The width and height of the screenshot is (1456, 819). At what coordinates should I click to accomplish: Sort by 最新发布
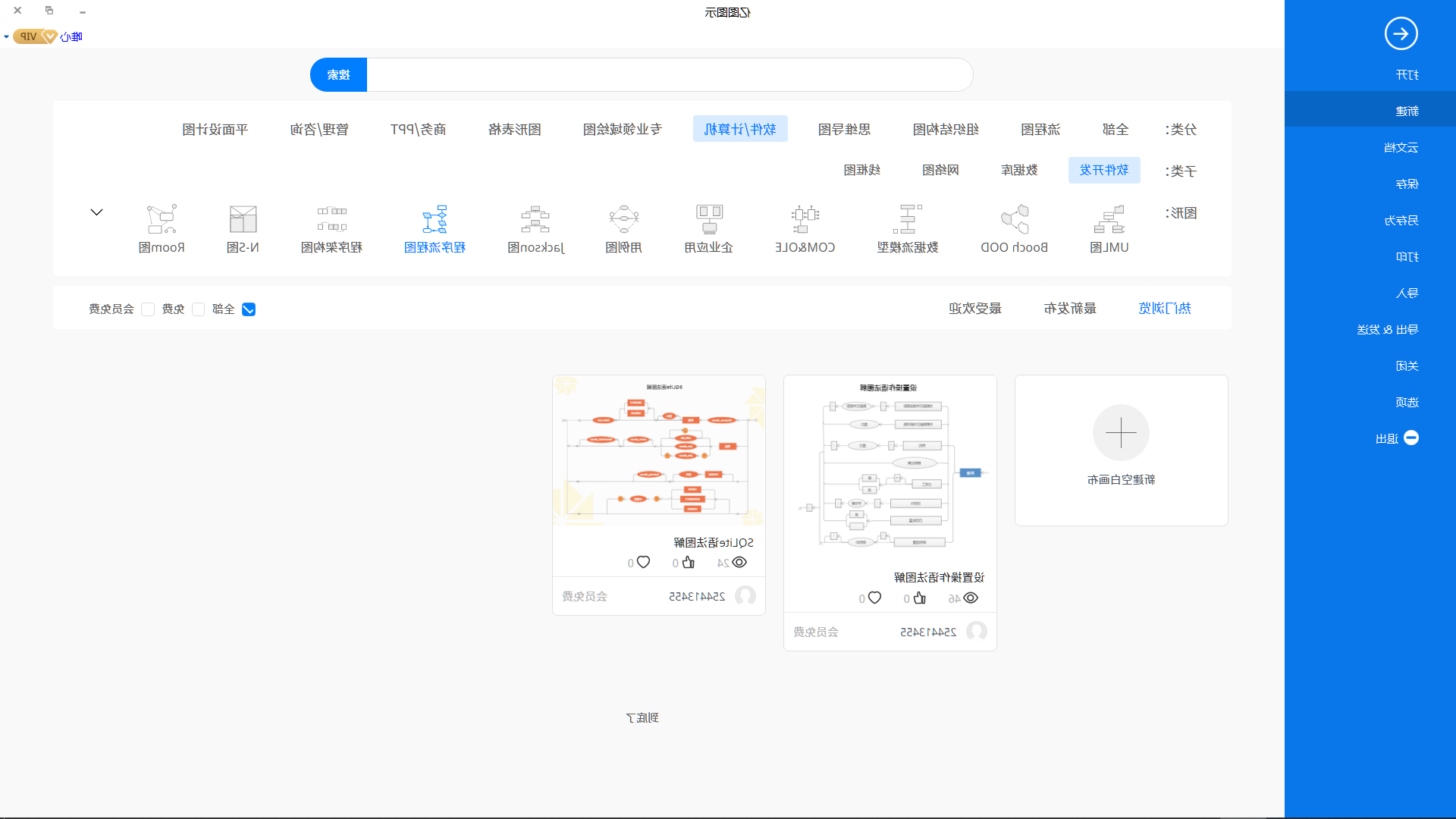coord(1070,308)
